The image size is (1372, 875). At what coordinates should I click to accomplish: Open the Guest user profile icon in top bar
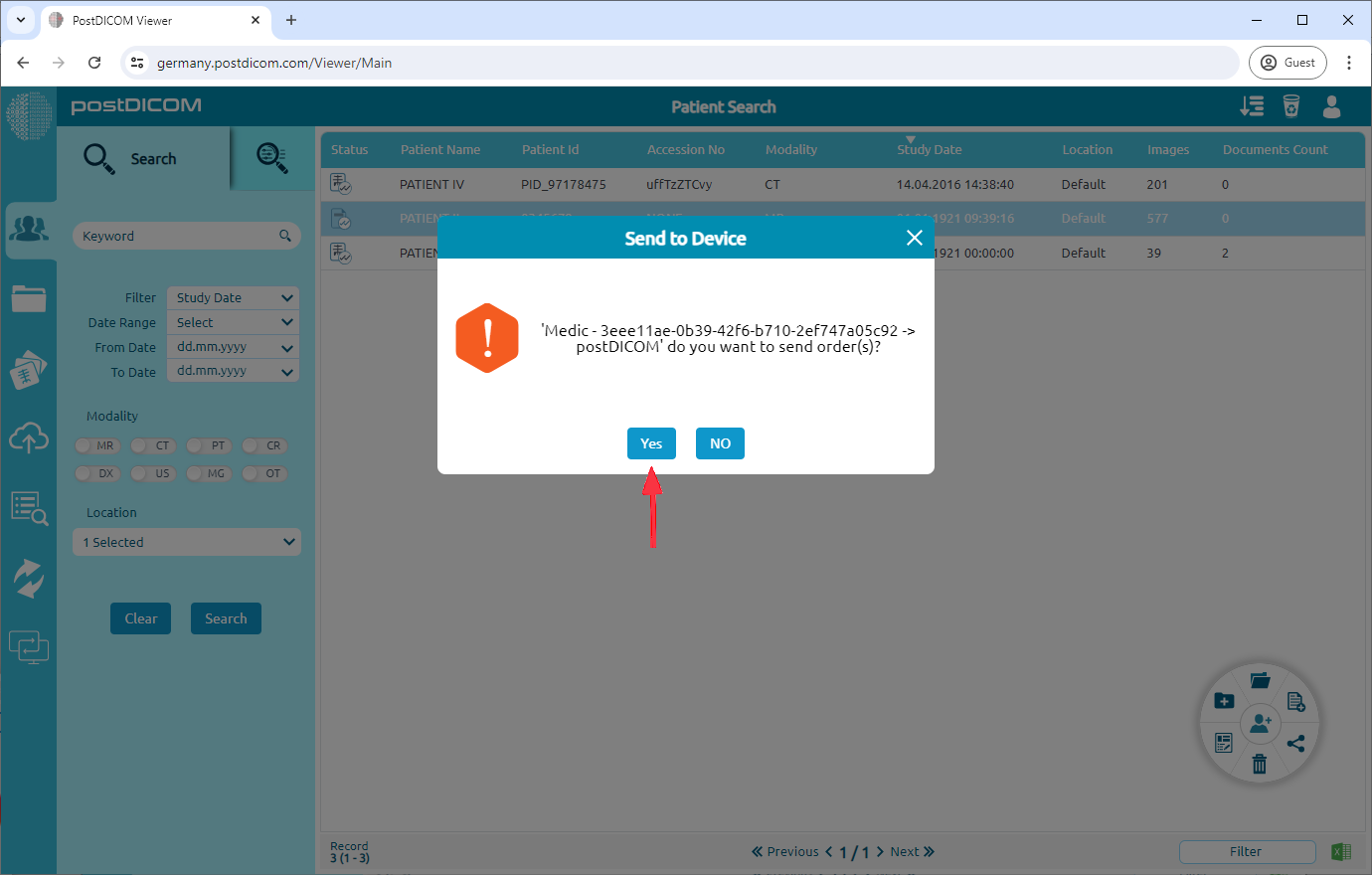pyautogui.click(x=1331, y=106)
